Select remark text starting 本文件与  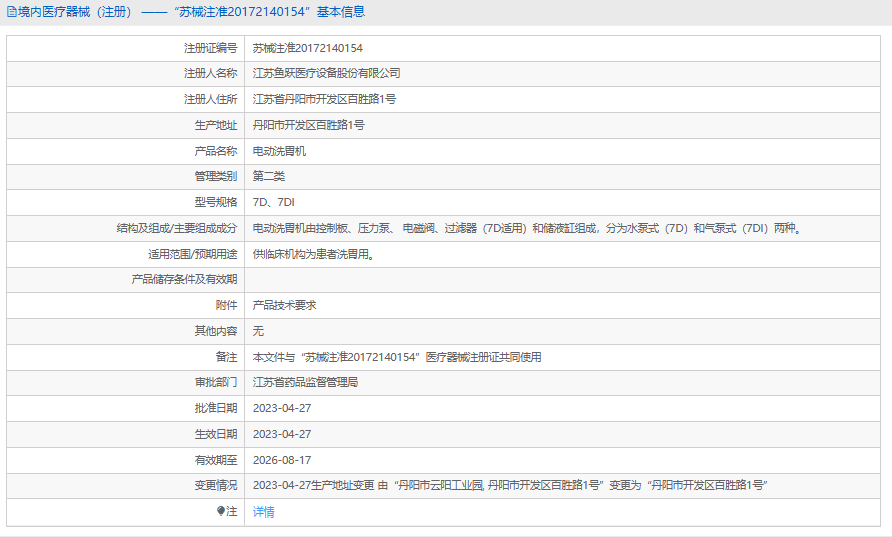point(397,357)
